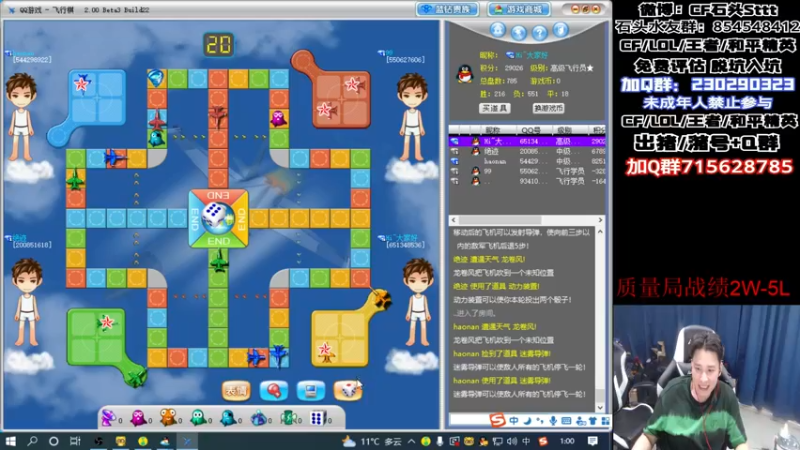Select the 绝迹 player row in list

pyautogui.click(x=527, y=152)
